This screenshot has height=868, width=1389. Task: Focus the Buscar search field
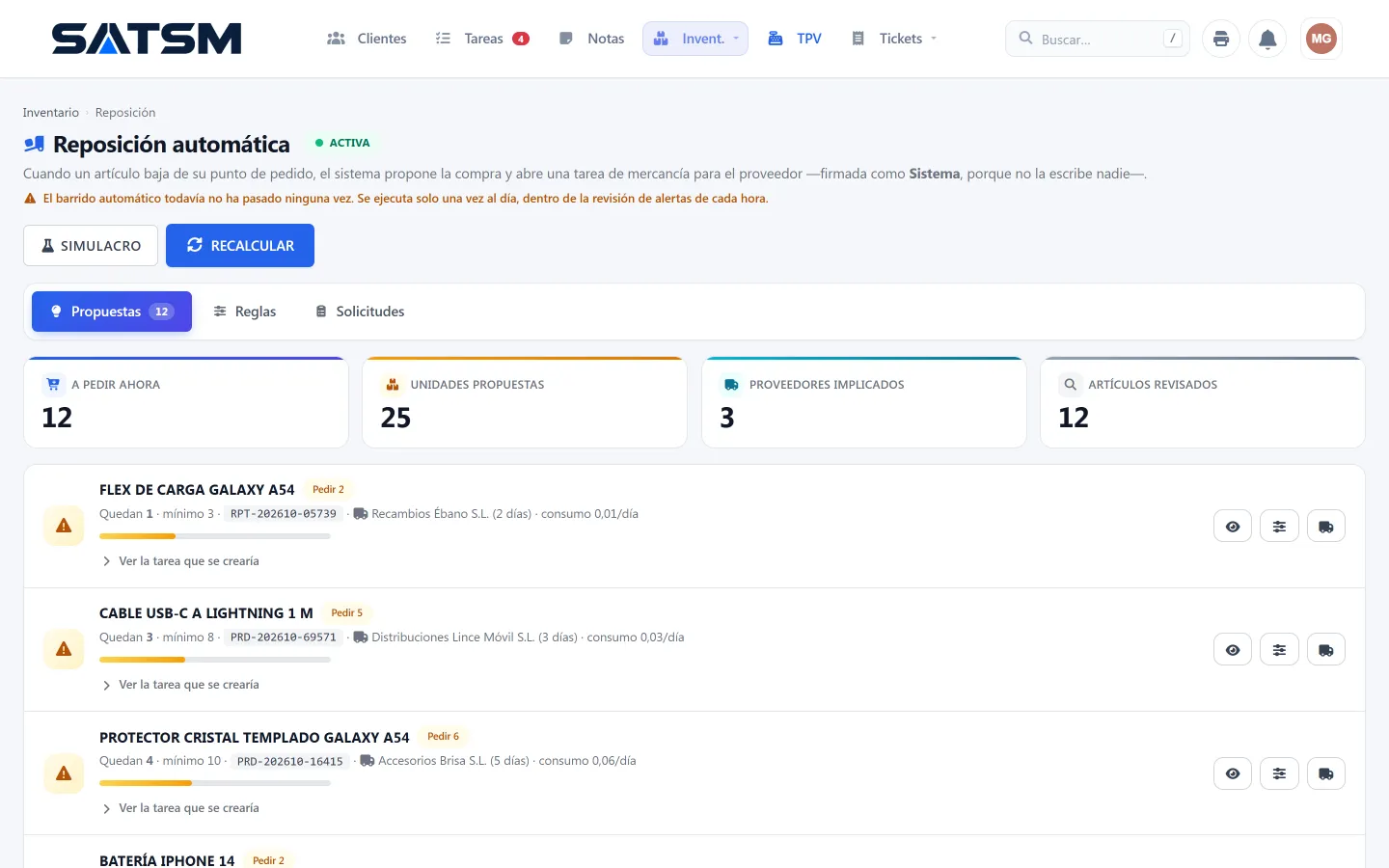click(1098, 39)
